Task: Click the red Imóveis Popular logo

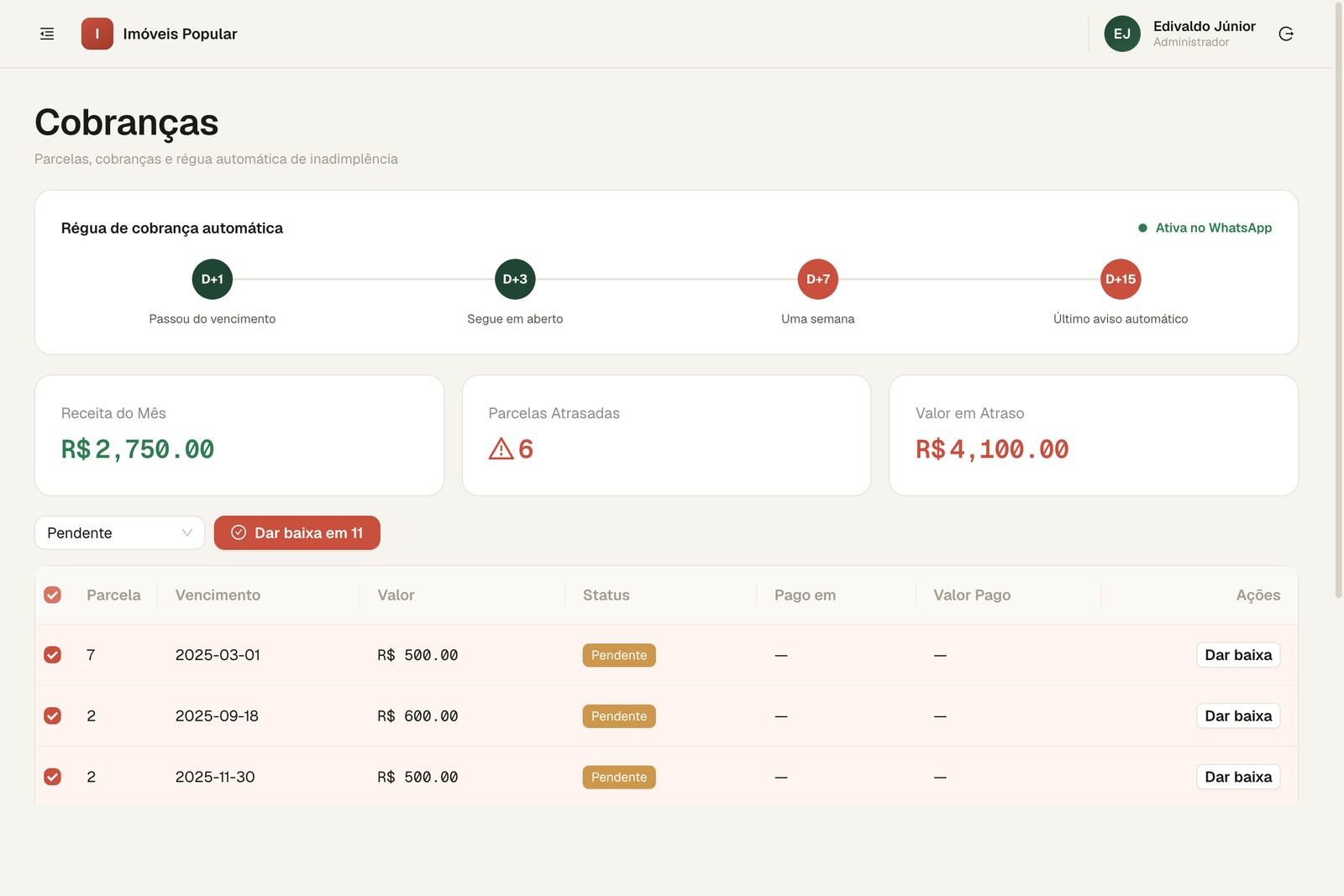Action: point(97,34)
